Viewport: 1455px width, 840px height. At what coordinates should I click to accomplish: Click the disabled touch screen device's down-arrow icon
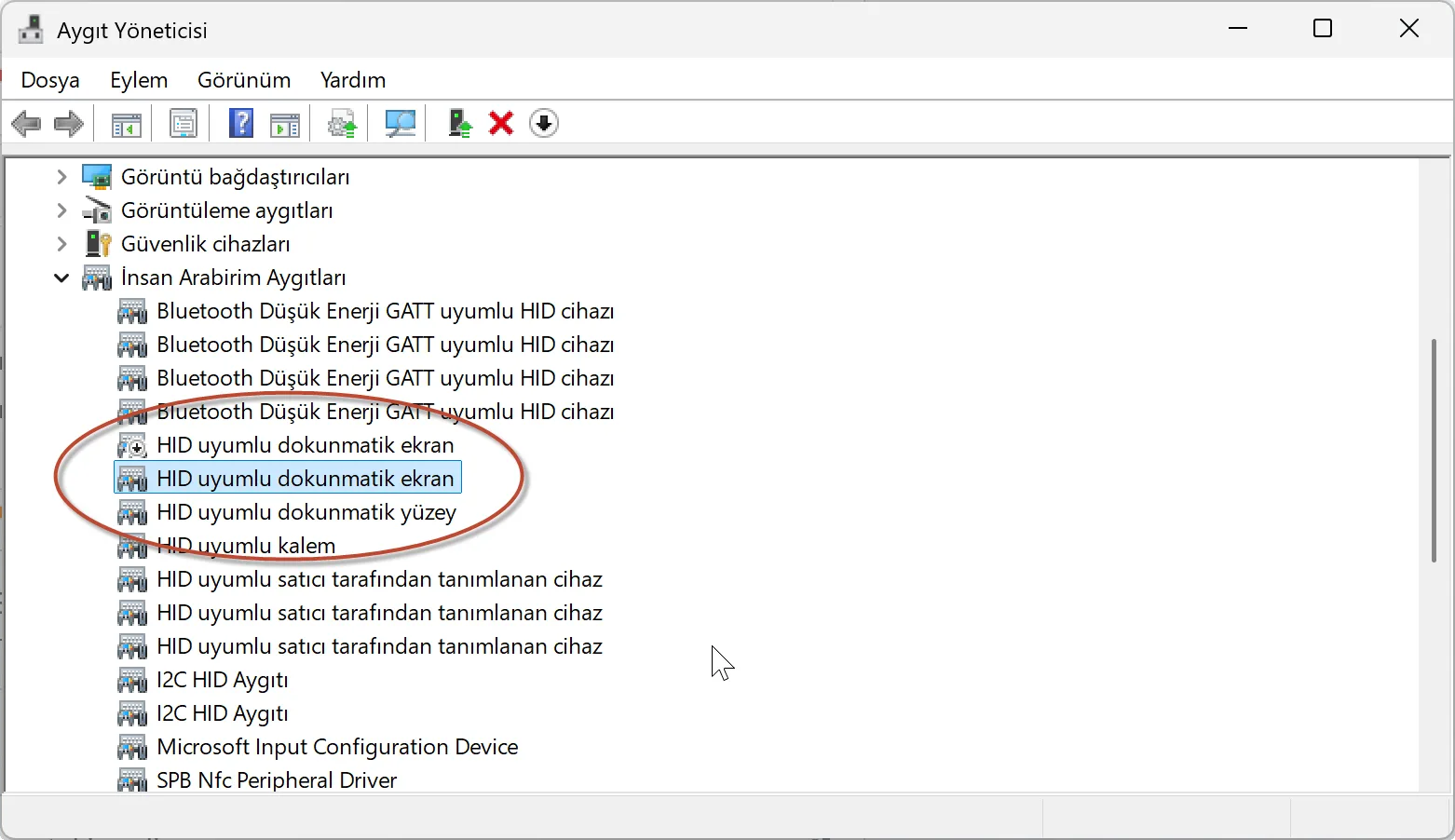click(x=132, y=445)
